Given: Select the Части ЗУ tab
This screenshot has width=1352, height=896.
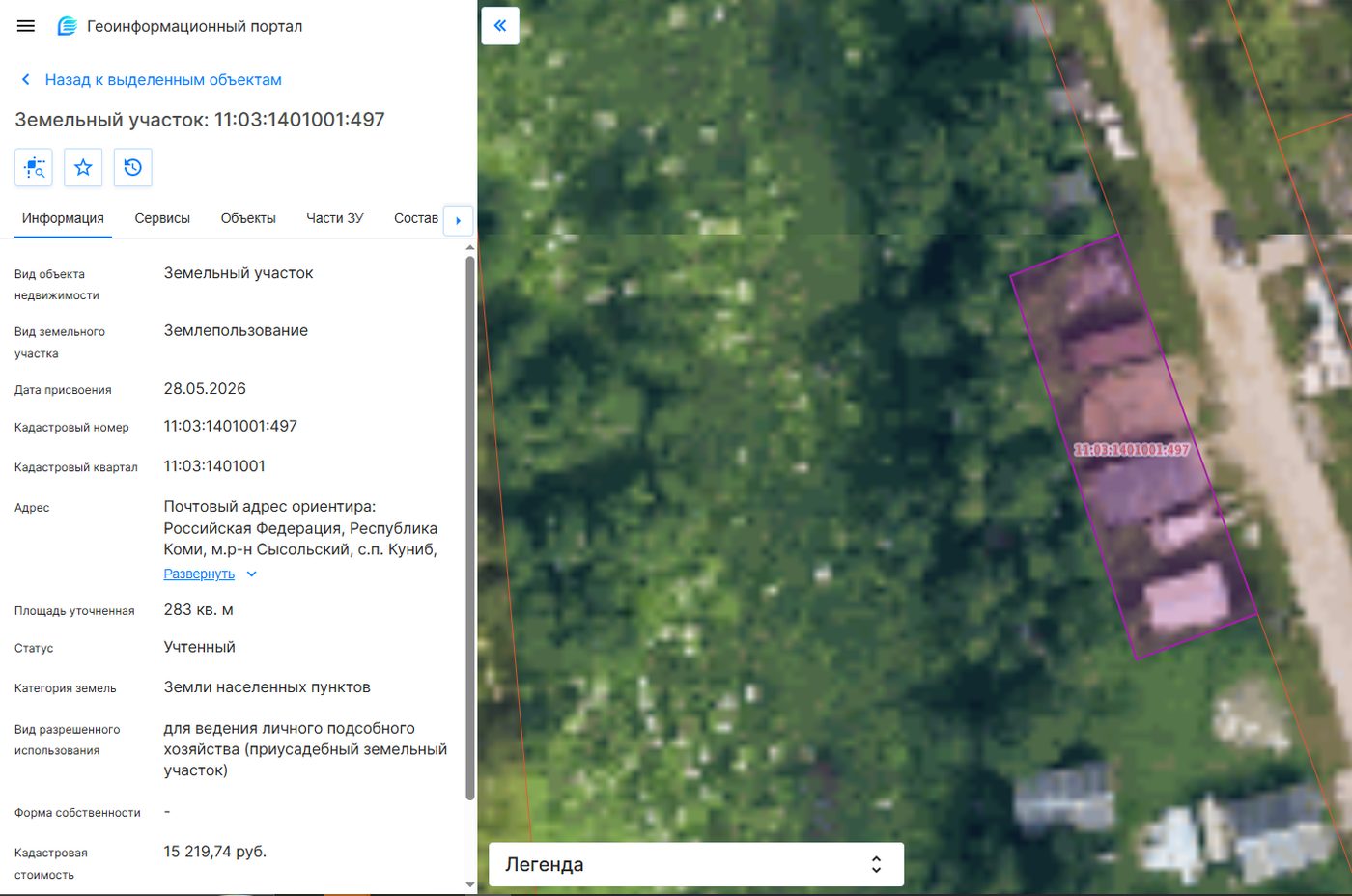Looking at the screenshot, I should pyautogui.click(x=335, y=218).
